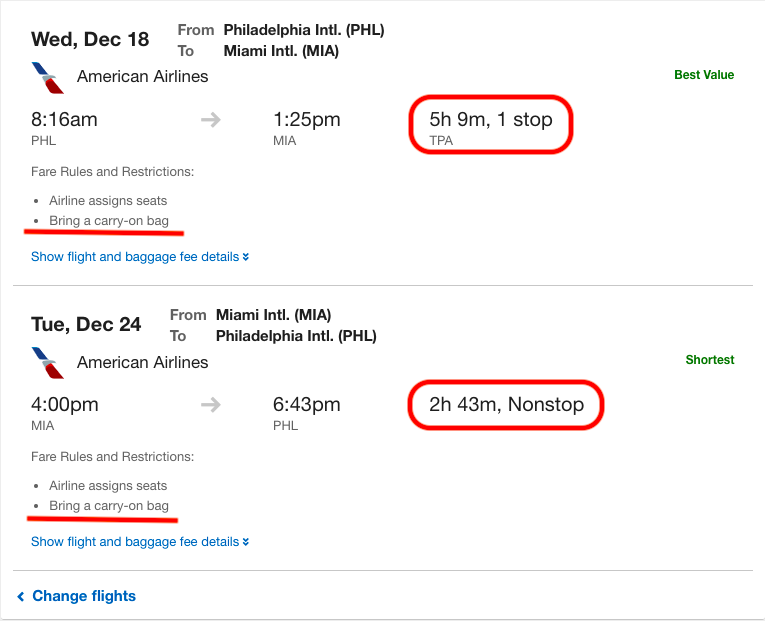
Task: Click the arrow icon between 8:16am and 1:25pm
Action: [211, 120]
